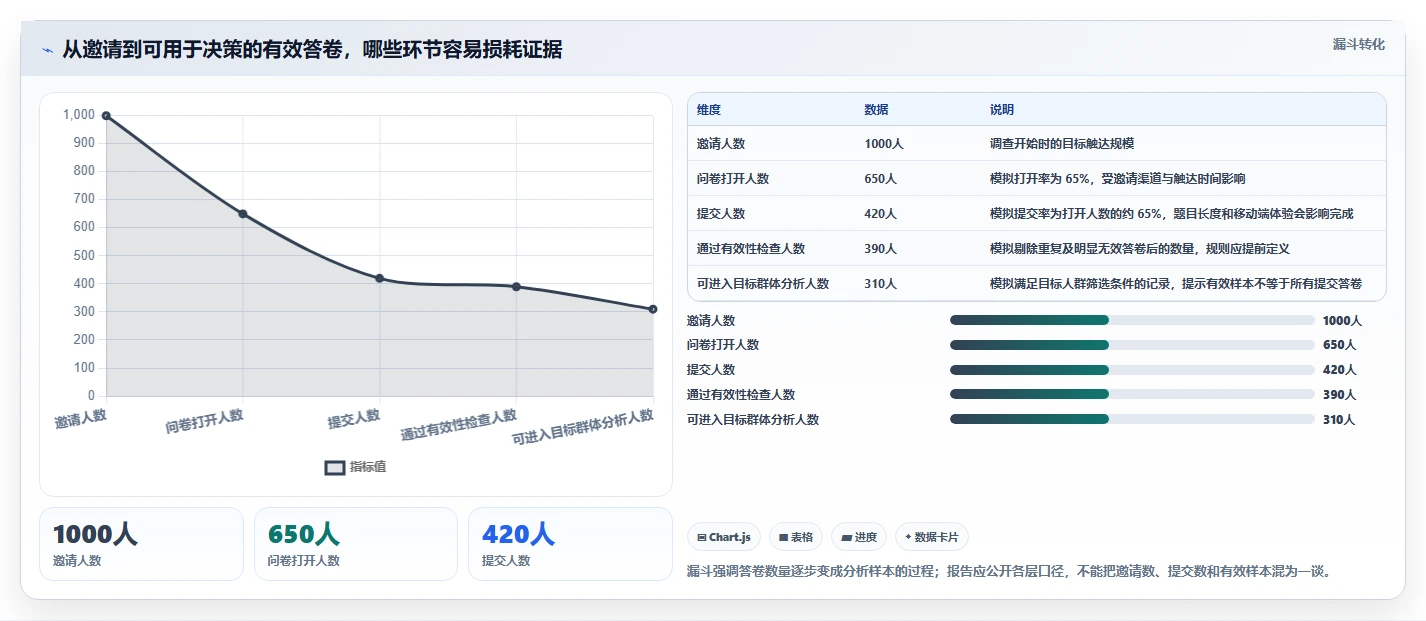Click the 可进入目标群体分析人数 310人 progress bar
This screenshot has height=621, width=1426.
coord(1132,420)
